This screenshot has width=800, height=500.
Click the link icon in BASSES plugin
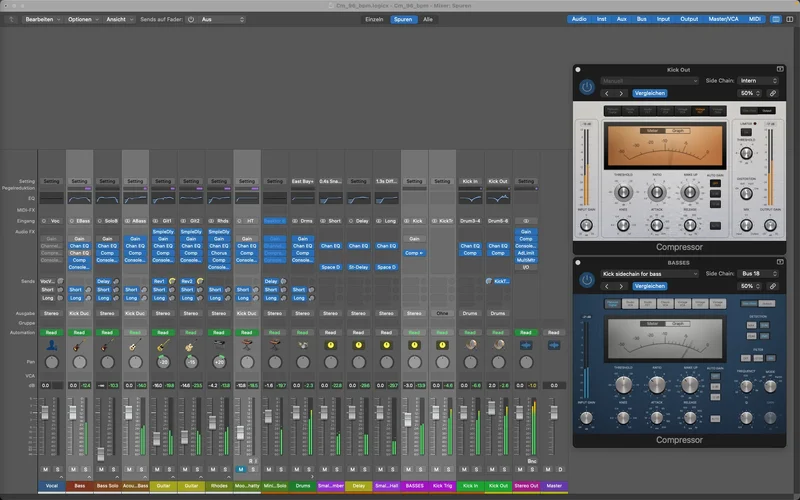[773, 286]
